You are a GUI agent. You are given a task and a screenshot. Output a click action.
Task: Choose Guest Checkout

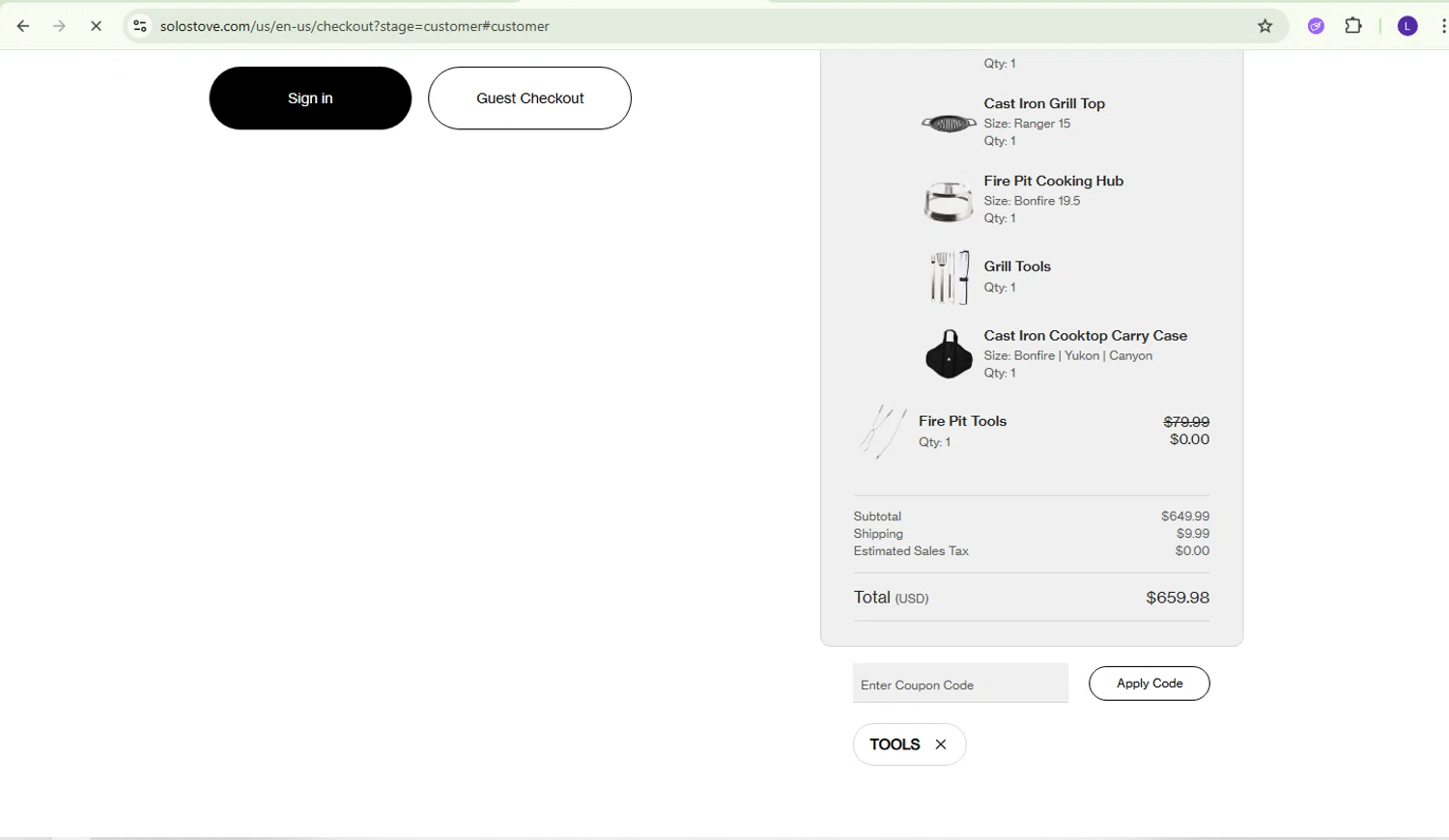[x=529, y=98]
